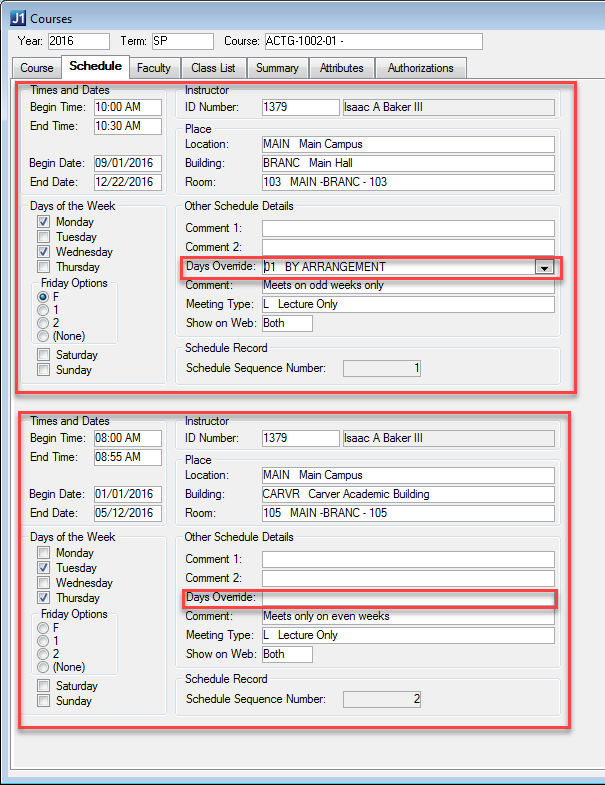Click first schedule Show on Web field
This screenshot has height=785, width=605.
coord(287,323)
